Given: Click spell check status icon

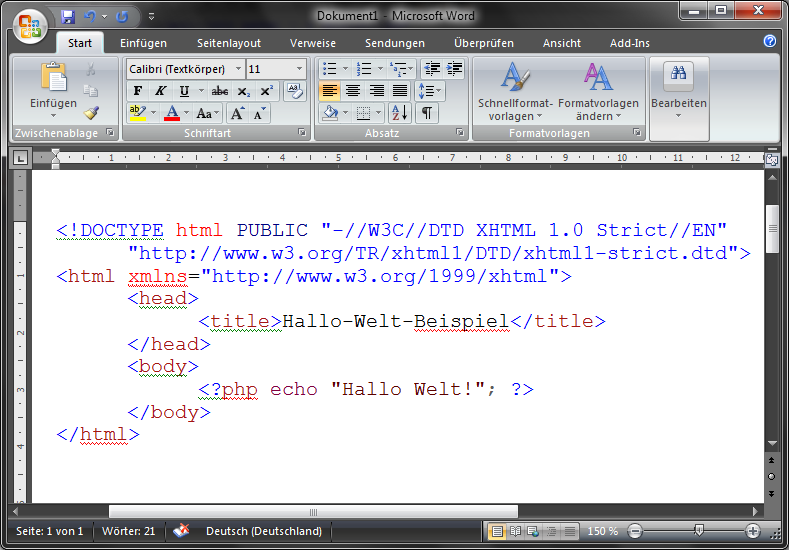Looking at the screenshot, I should [x=182, y=530].
